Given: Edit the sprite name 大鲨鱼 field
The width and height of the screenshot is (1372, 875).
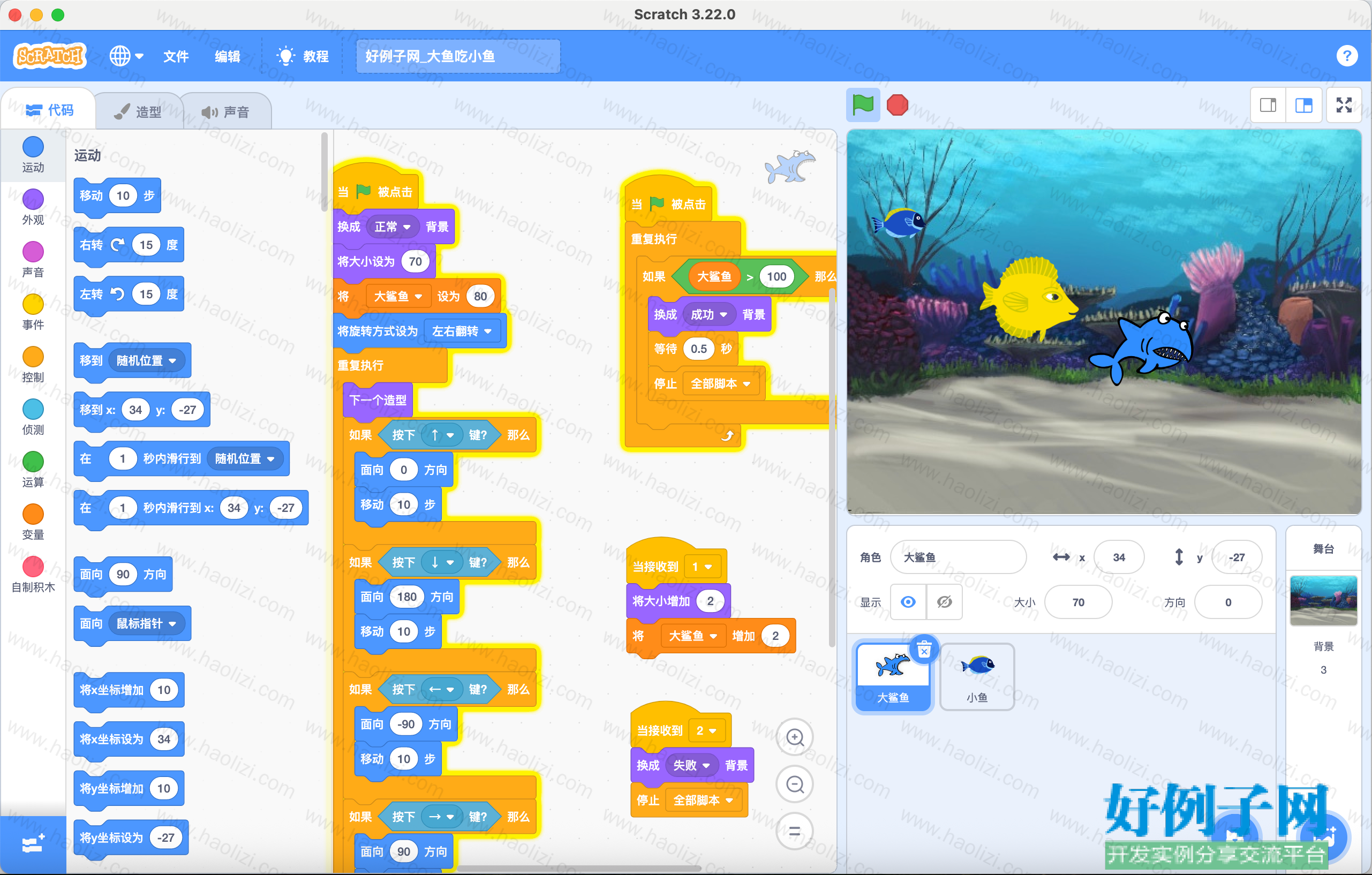Looking at the screenshot, I should [958, 557].
